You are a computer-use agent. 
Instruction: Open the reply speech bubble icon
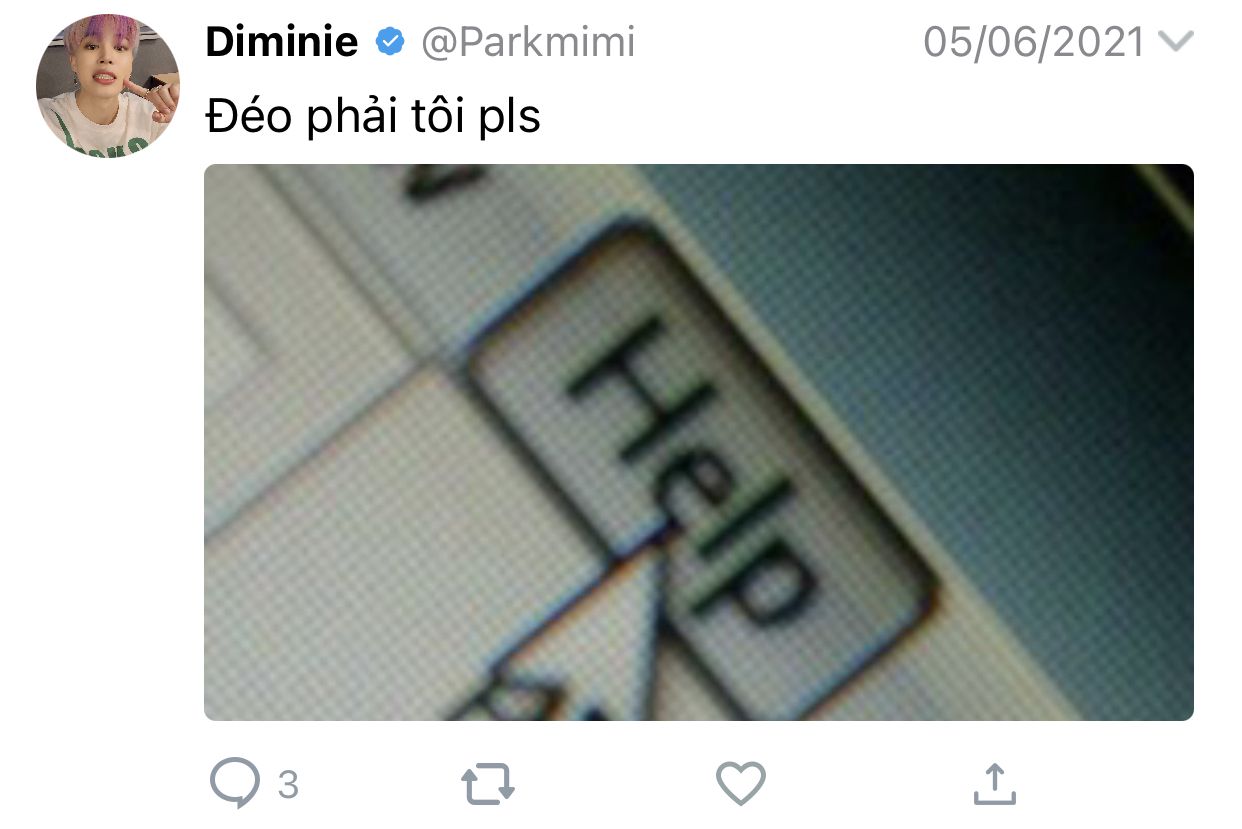235,783
